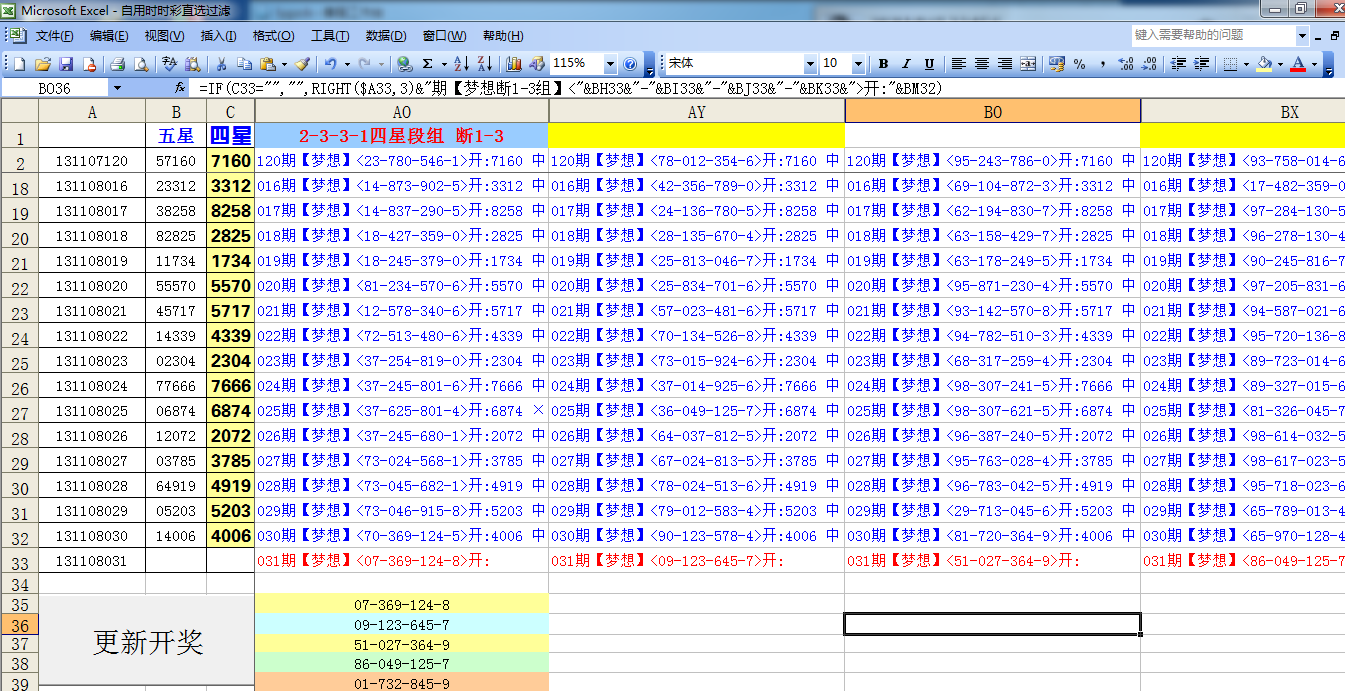Toggle Italic formatting
This screenshot has width=1345, height=691.
pos(906,64)
